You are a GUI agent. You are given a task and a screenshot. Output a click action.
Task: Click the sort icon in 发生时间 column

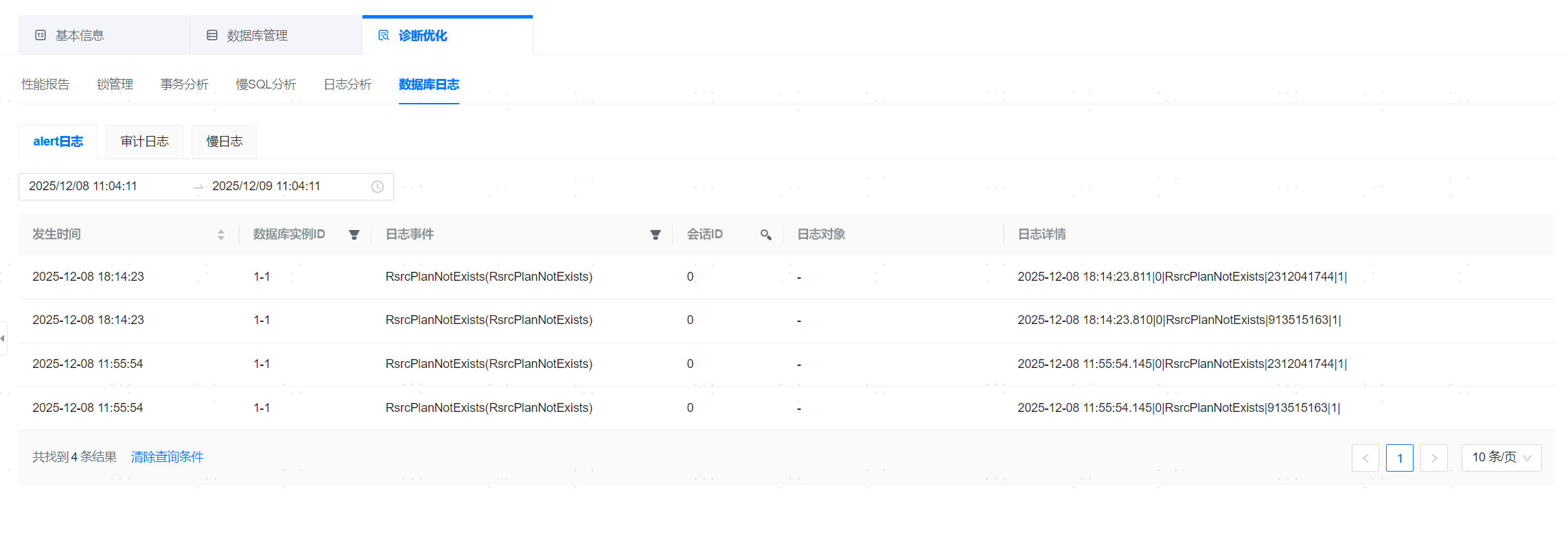coord(220,235)
